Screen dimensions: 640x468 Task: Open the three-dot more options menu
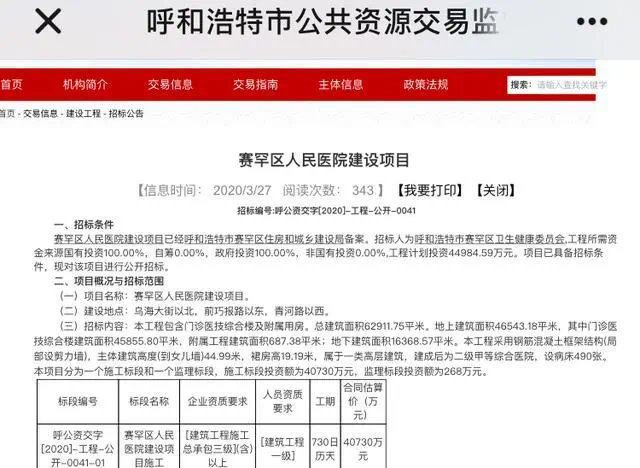pyautogui.click(x=592, y=21)
